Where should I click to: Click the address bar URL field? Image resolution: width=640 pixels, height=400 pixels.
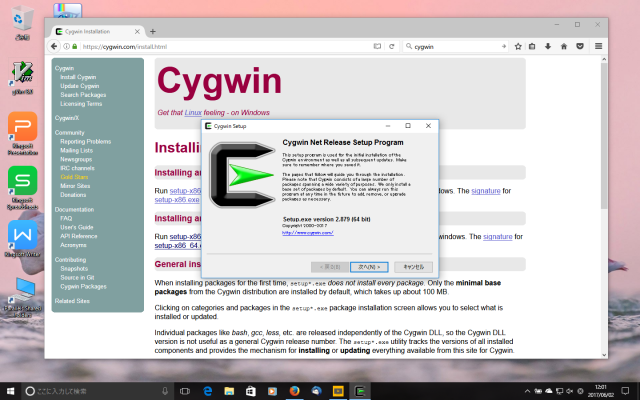[224, 47]
